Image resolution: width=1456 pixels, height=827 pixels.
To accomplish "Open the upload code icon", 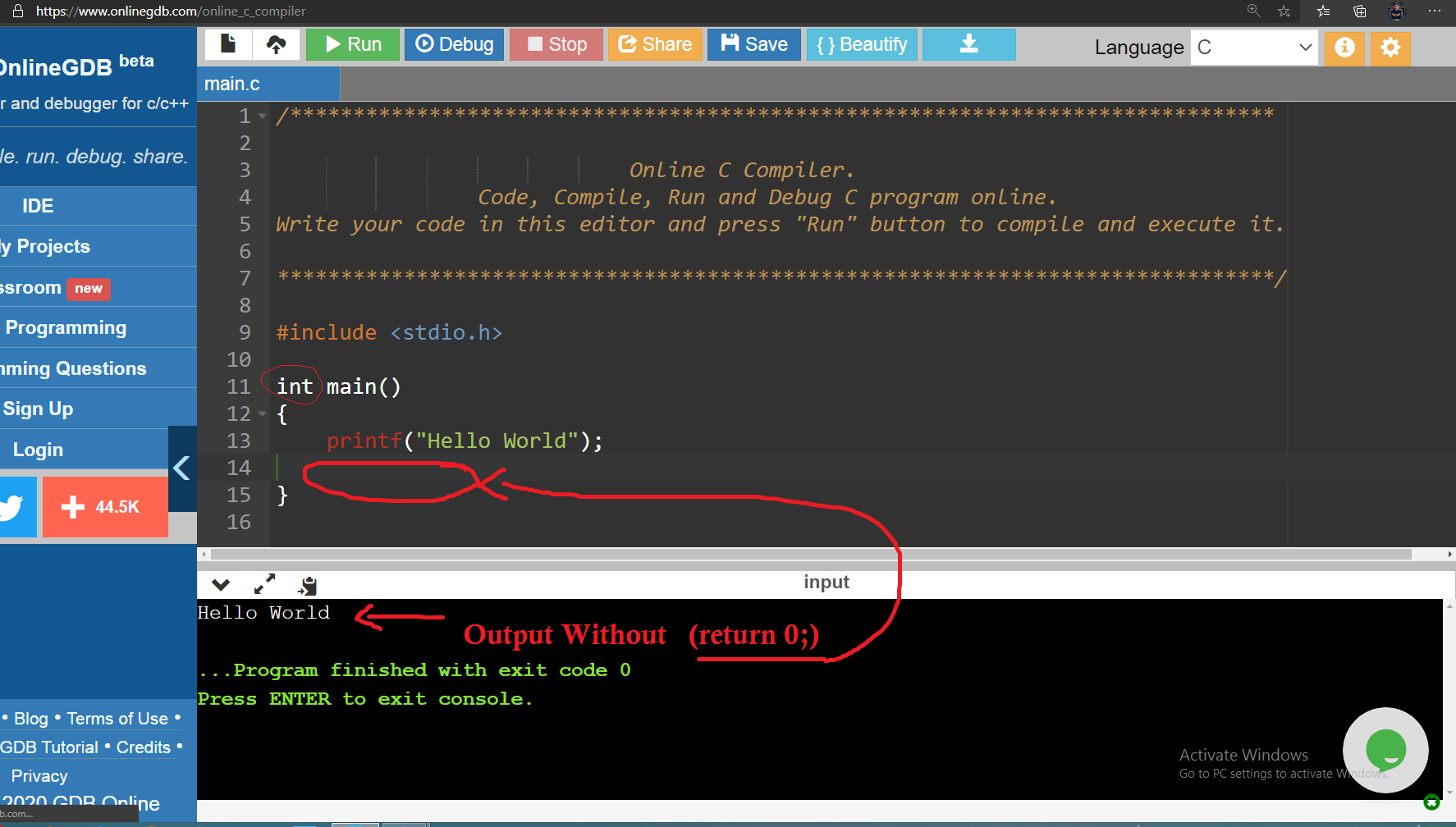I will 277,44.
